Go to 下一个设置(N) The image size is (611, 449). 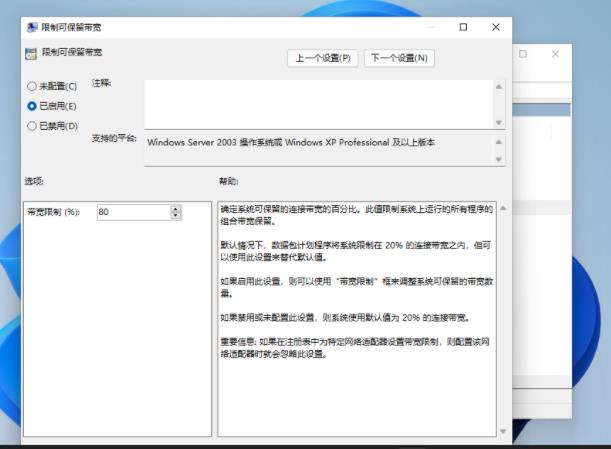tap(399, 58)
